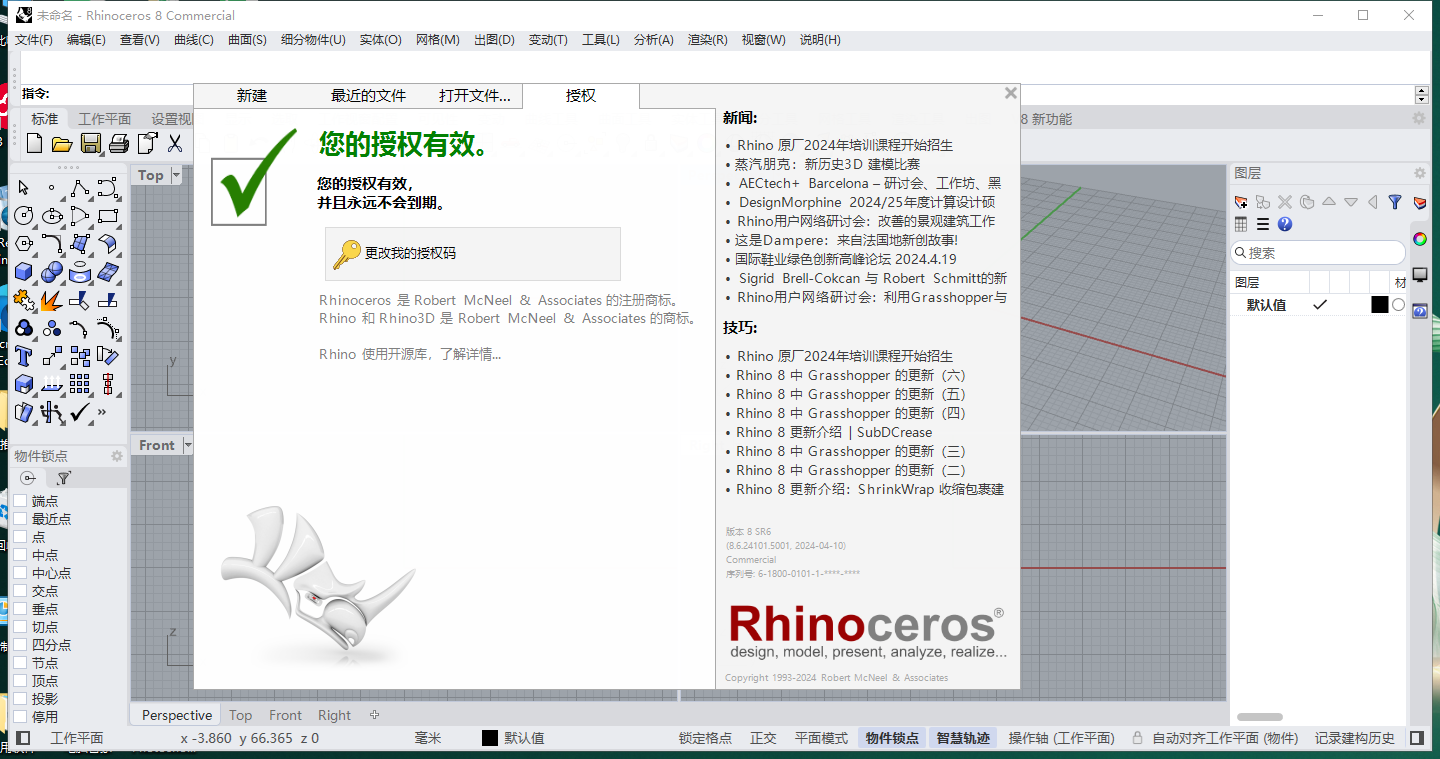Select the Polygon tool
1440x759 pixels.
pyautogui.click(x=24, y=244)
